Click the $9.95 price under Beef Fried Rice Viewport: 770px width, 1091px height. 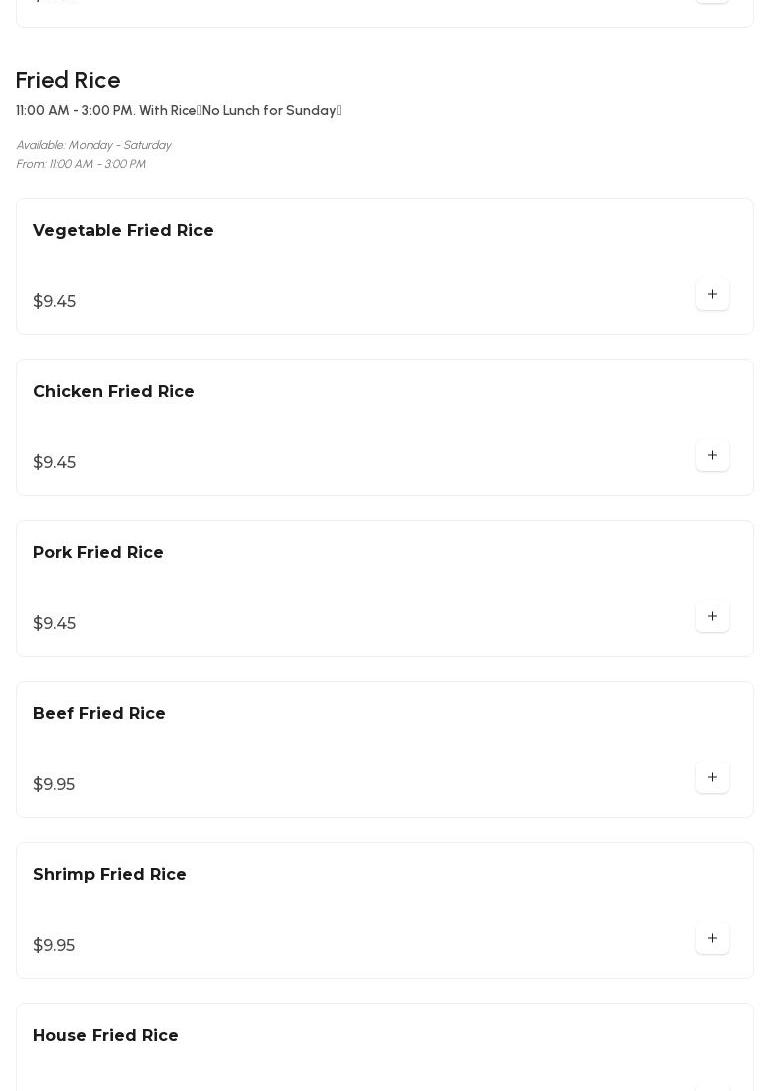54,785
